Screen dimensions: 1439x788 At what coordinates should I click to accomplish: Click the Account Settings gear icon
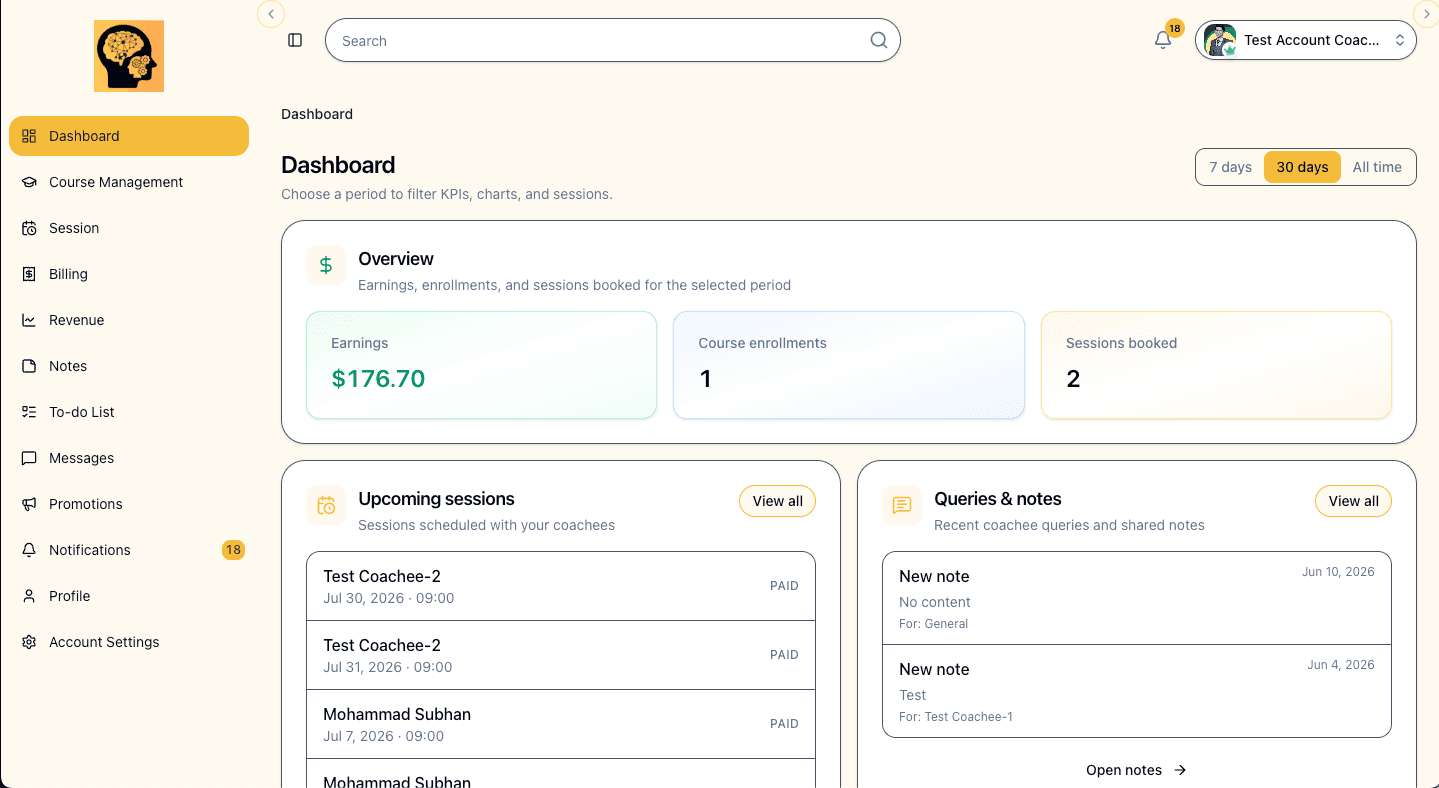tap(29, 642)
